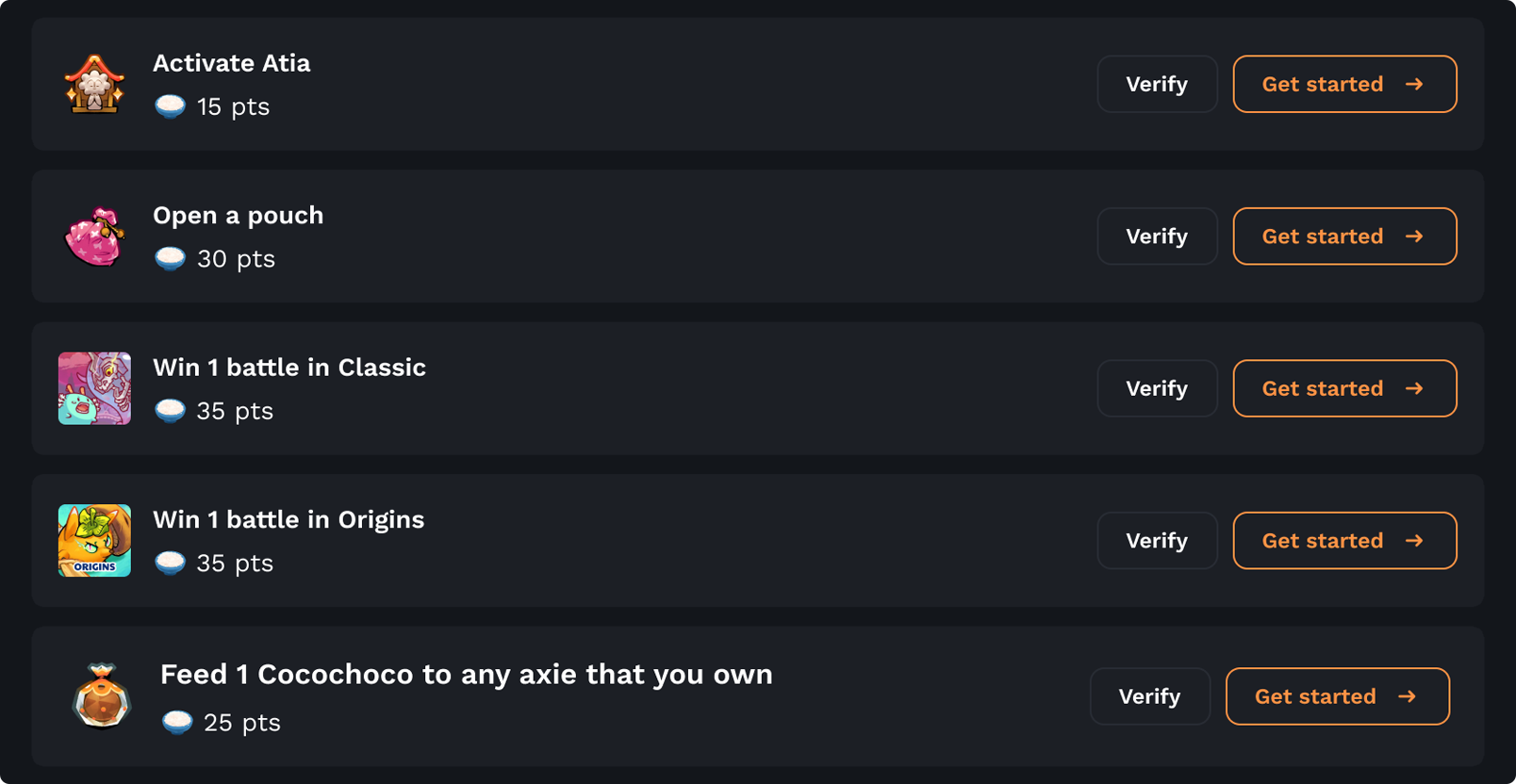Click the points bowl icon beside 30 pts
Image resolution: width=1516 pixels, height=784 pixels.
[x=171, y=258]
